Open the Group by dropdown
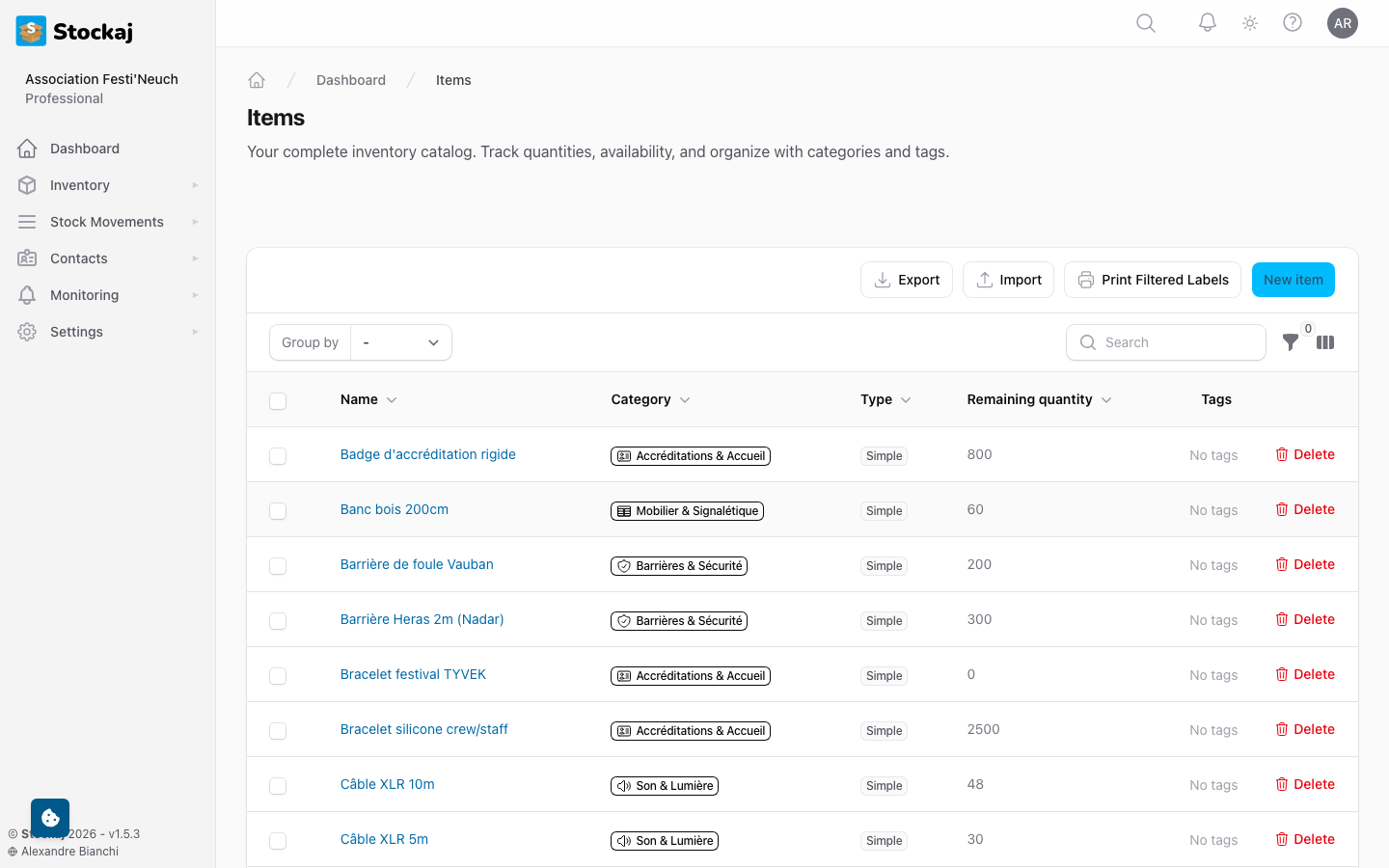This screenshot has height=868, width=1389. 401,342
